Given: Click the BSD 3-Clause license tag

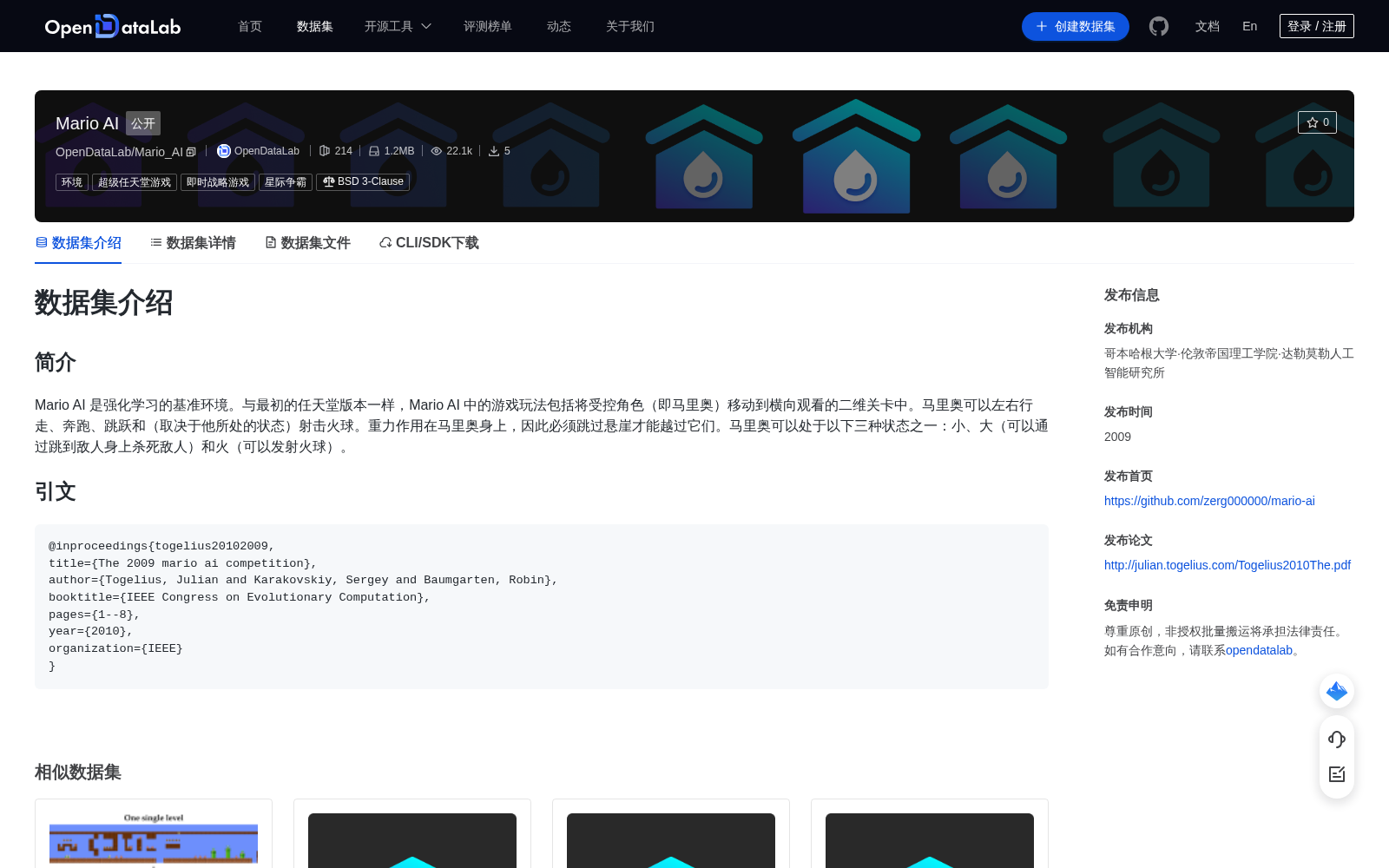Looking at the screenshot, I should tap(363, 181).
